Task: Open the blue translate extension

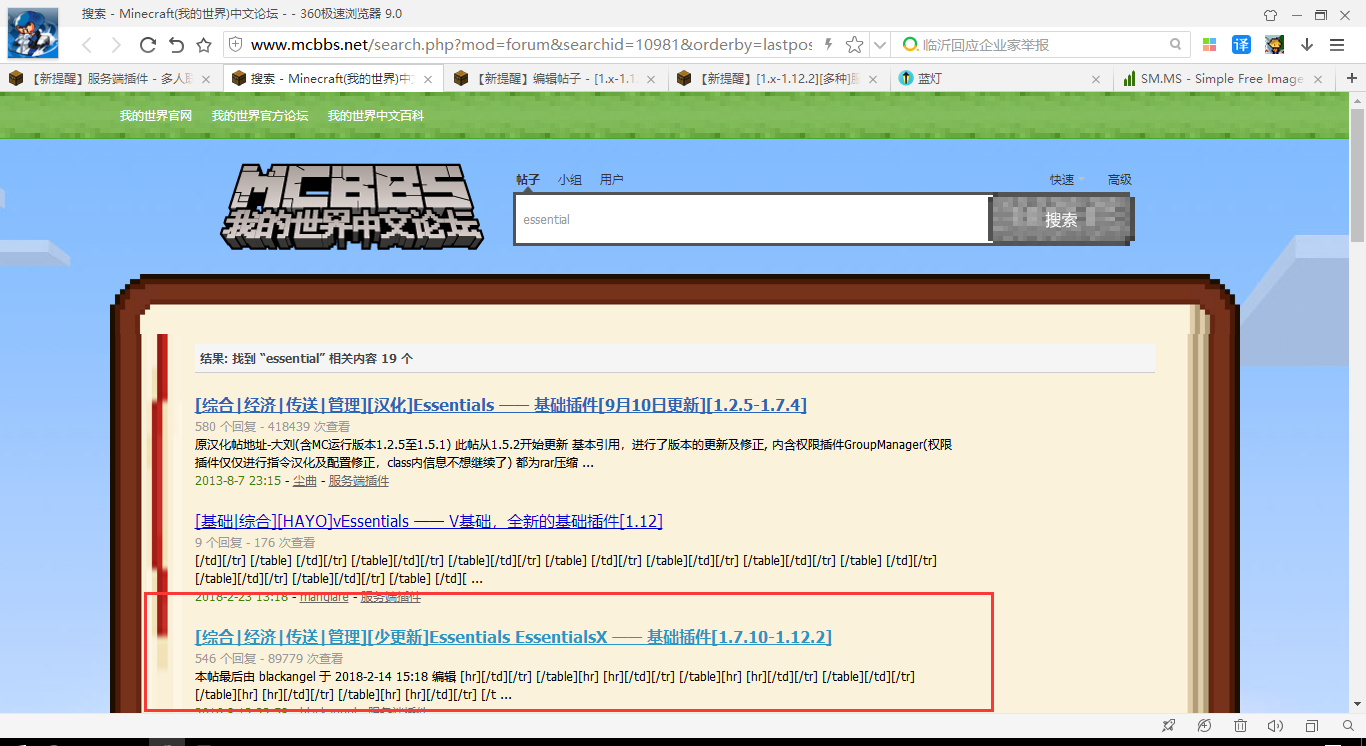Action: (1241, 45)
